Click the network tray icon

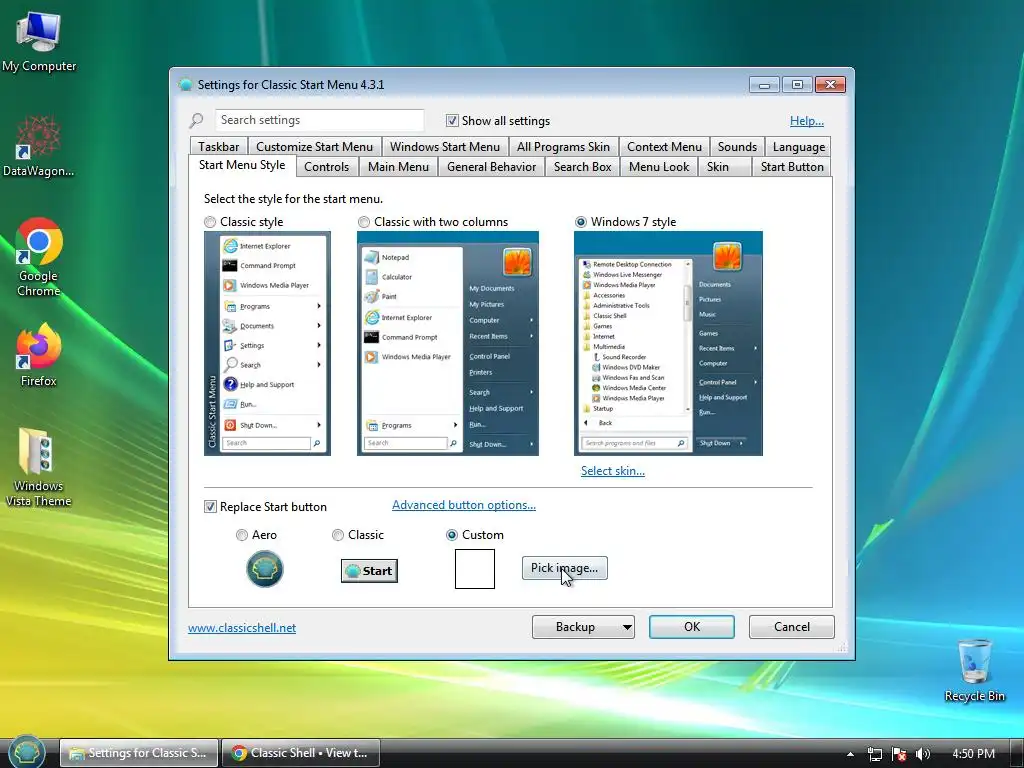pos(874,754)
